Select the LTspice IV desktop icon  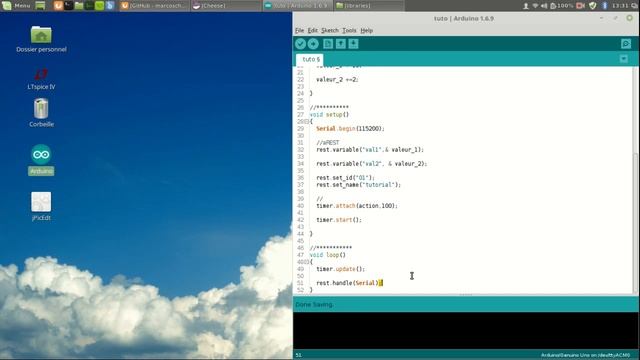(41, 78)
